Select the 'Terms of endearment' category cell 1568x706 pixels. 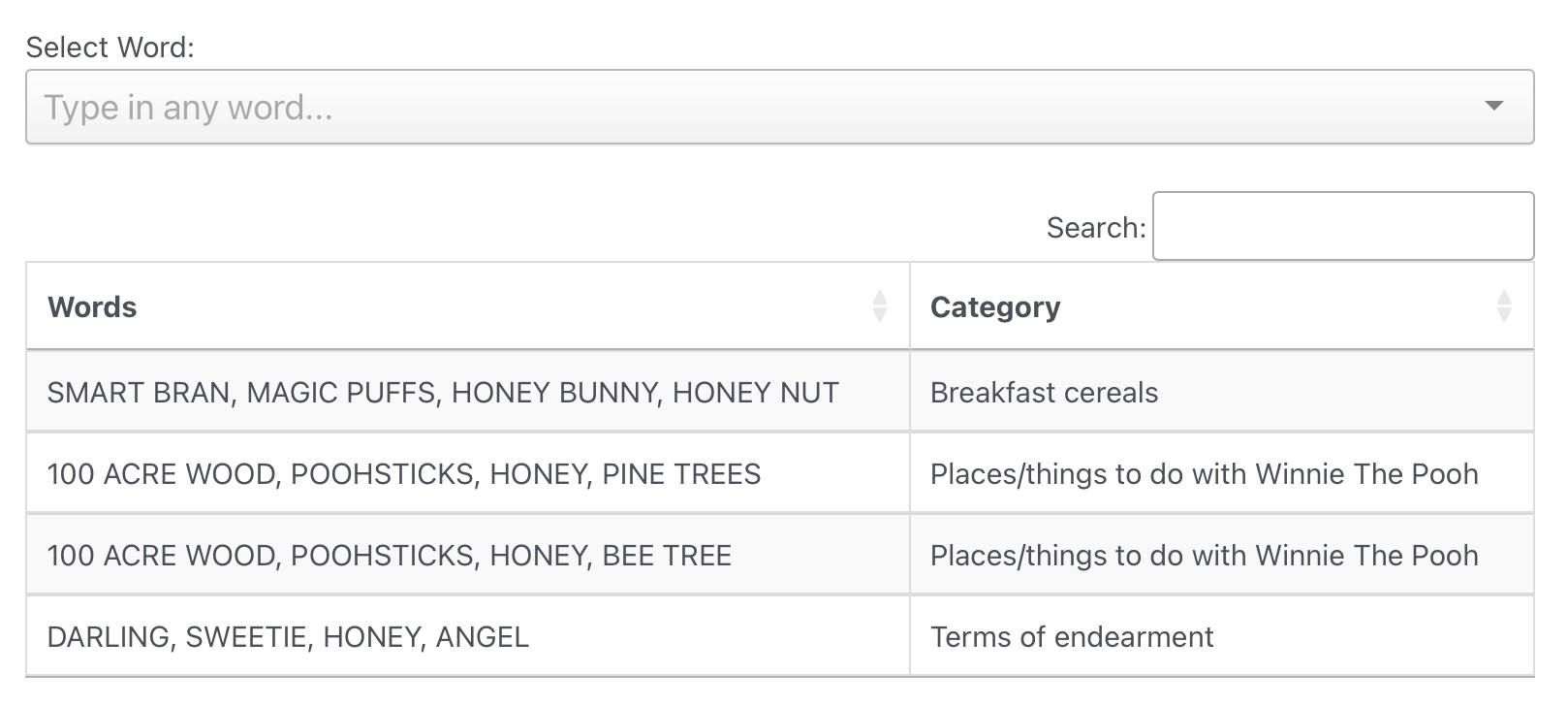(x=1071, y=637)
